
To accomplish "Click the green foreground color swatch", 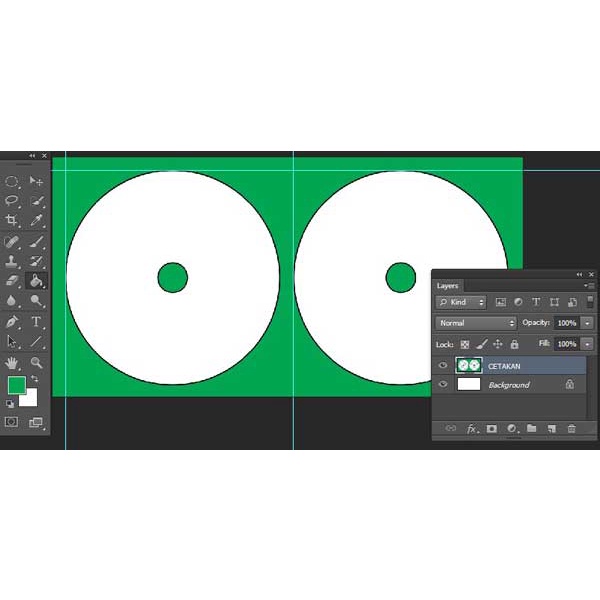I will 16,385.
